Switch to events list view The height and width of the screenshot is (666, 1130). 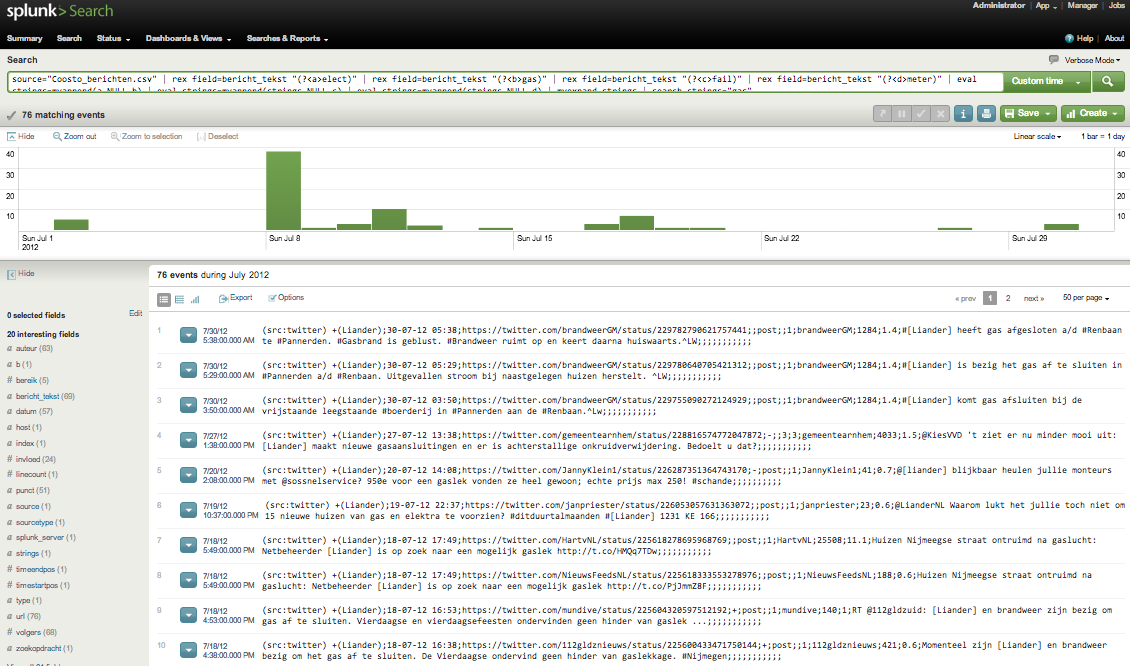164,298
